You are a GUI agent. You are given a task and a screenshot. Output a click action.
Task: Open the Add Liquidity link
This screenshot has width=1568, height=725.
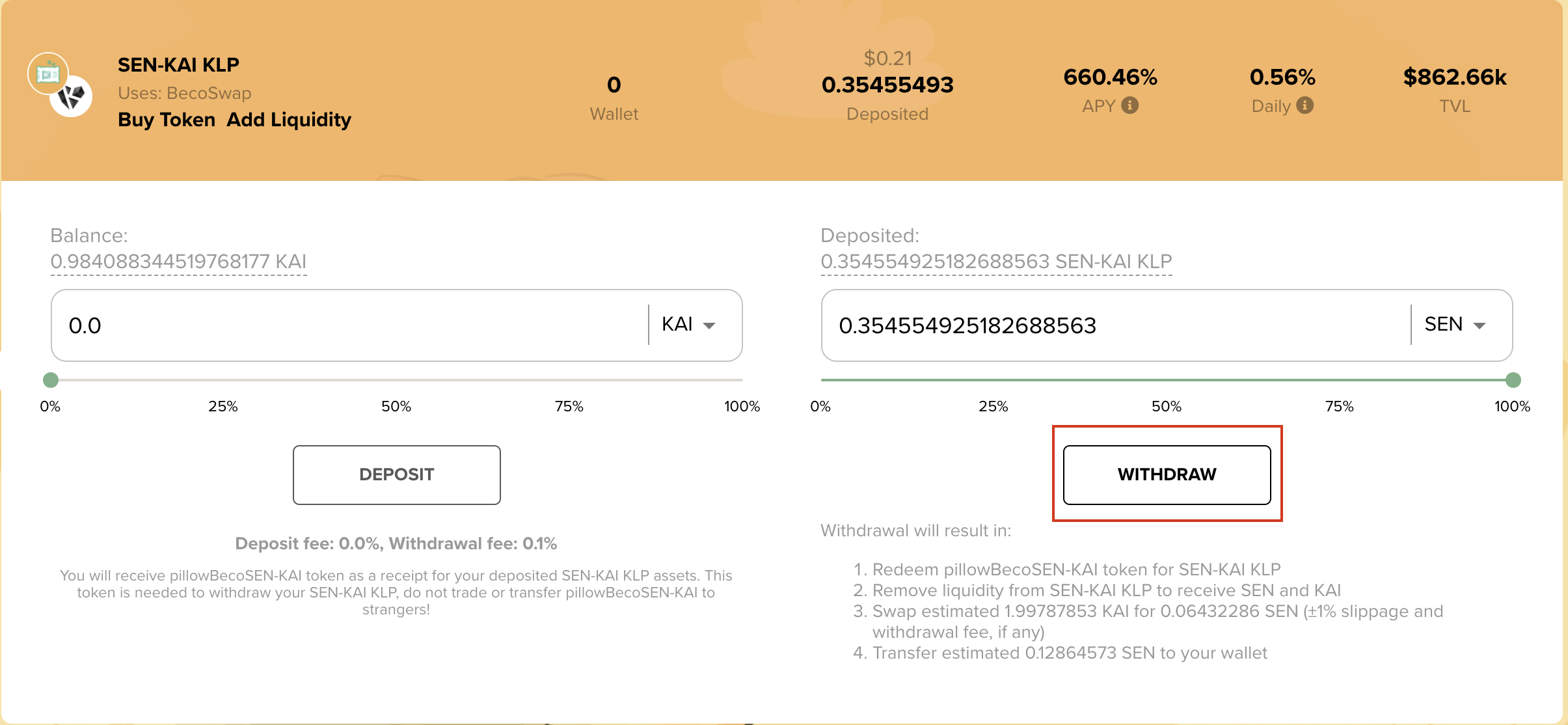[x=289, y=120]
